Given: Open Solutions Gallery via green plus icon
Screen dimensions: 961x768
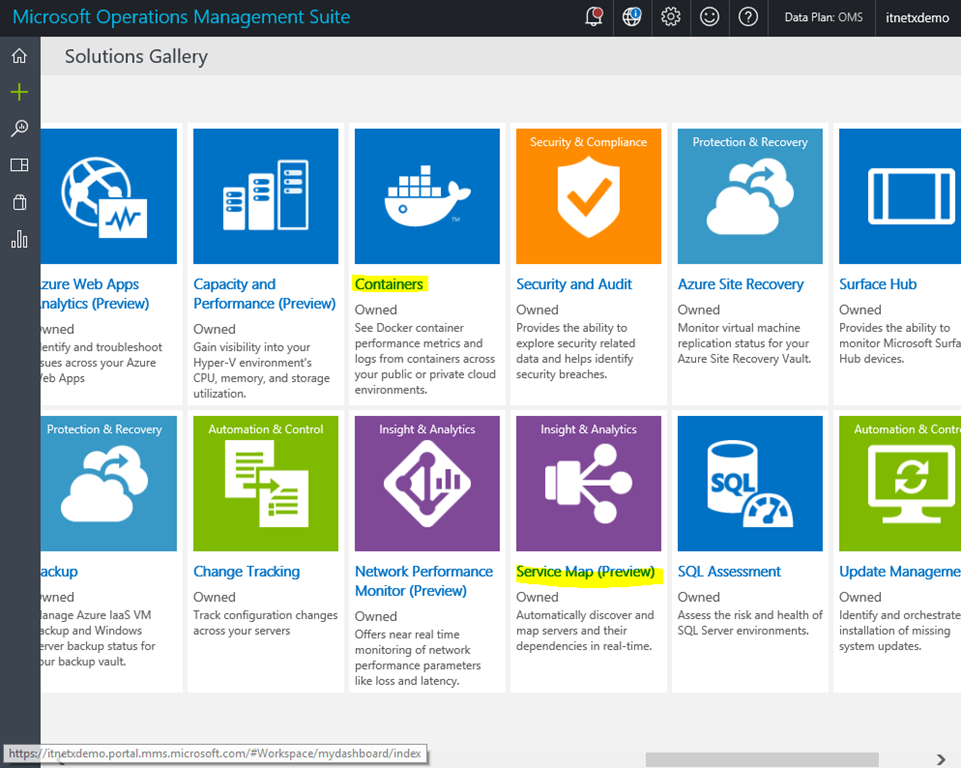Looking at the screenshot, I should point(19,92).
